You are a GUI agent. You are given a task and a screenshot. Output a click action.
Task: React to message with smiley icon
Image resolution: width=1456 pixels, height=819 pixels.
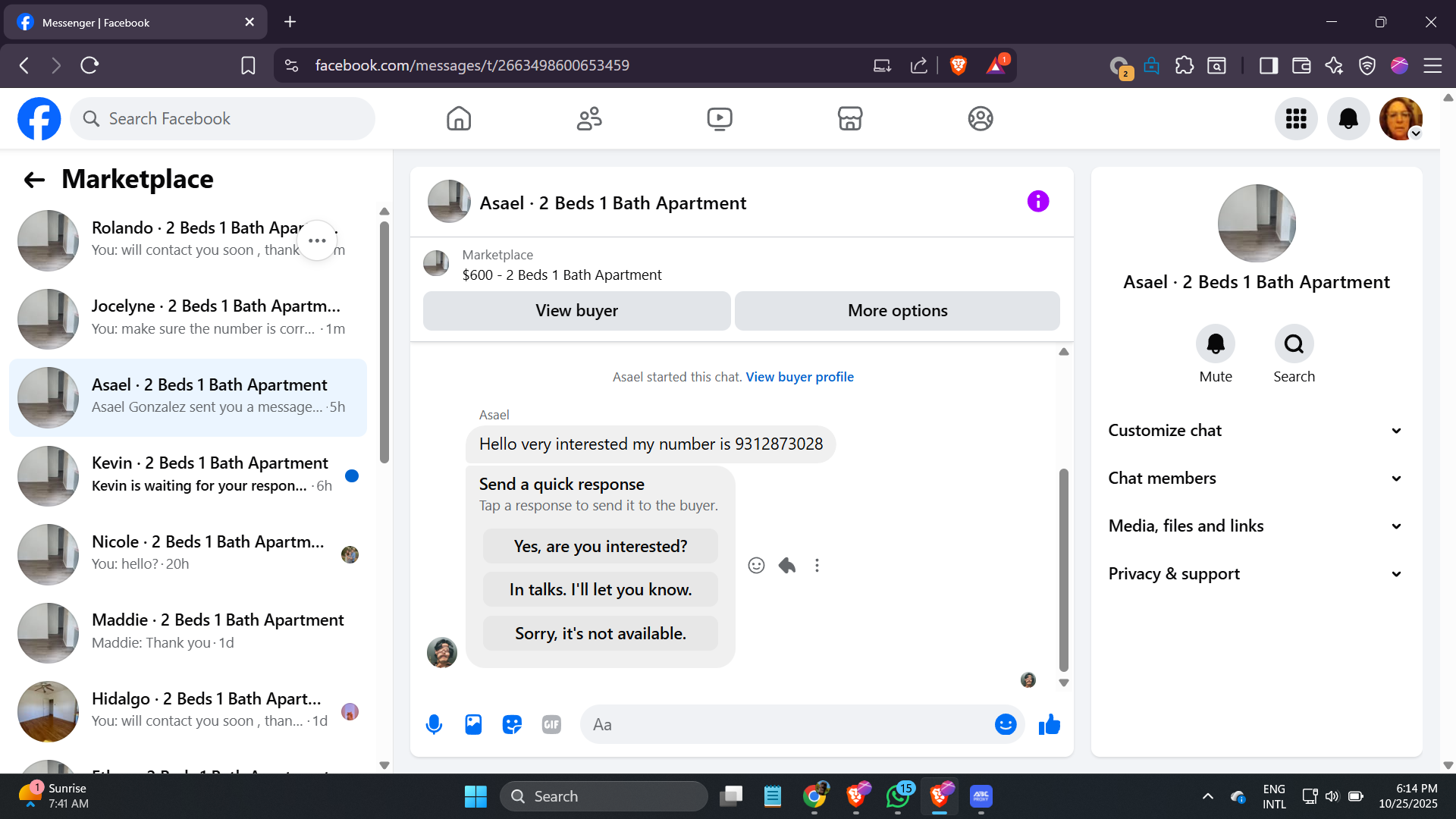[x=756, y=566]
